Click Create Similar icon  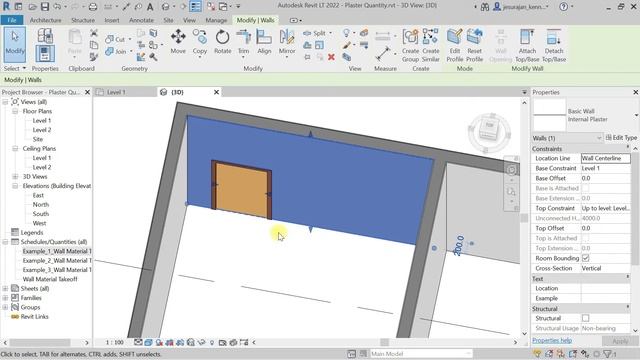click(x=431, y=45)
